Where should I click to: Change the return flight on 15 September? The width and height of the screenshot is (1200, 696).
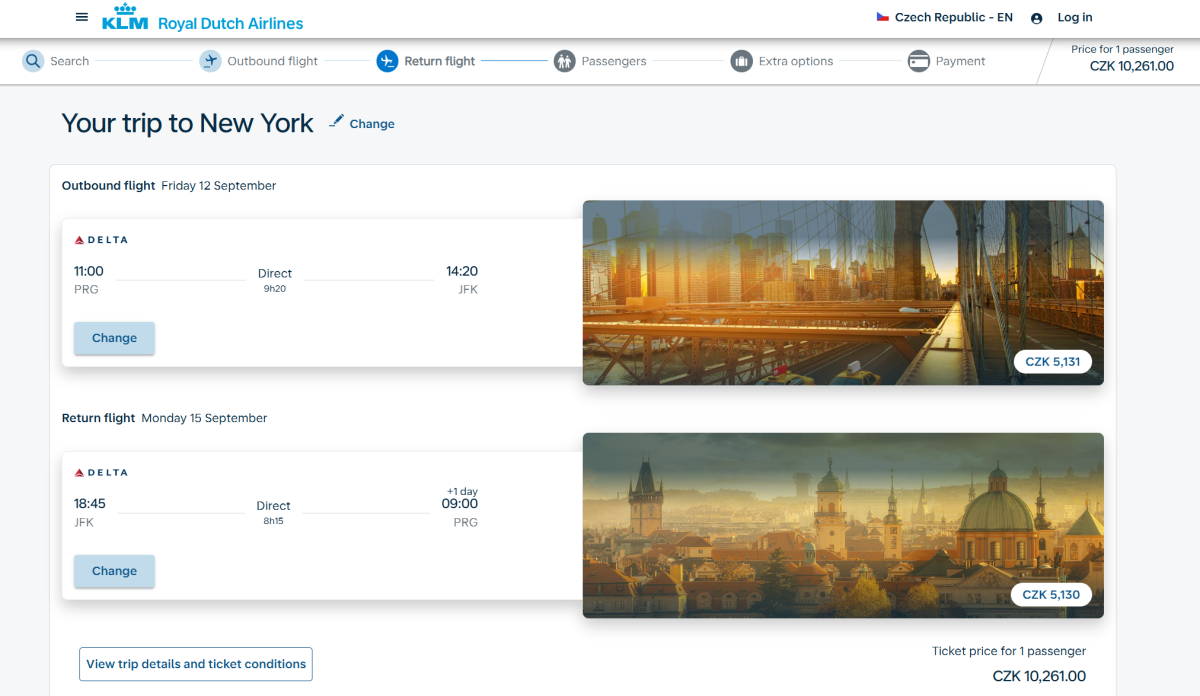[114, 571]
